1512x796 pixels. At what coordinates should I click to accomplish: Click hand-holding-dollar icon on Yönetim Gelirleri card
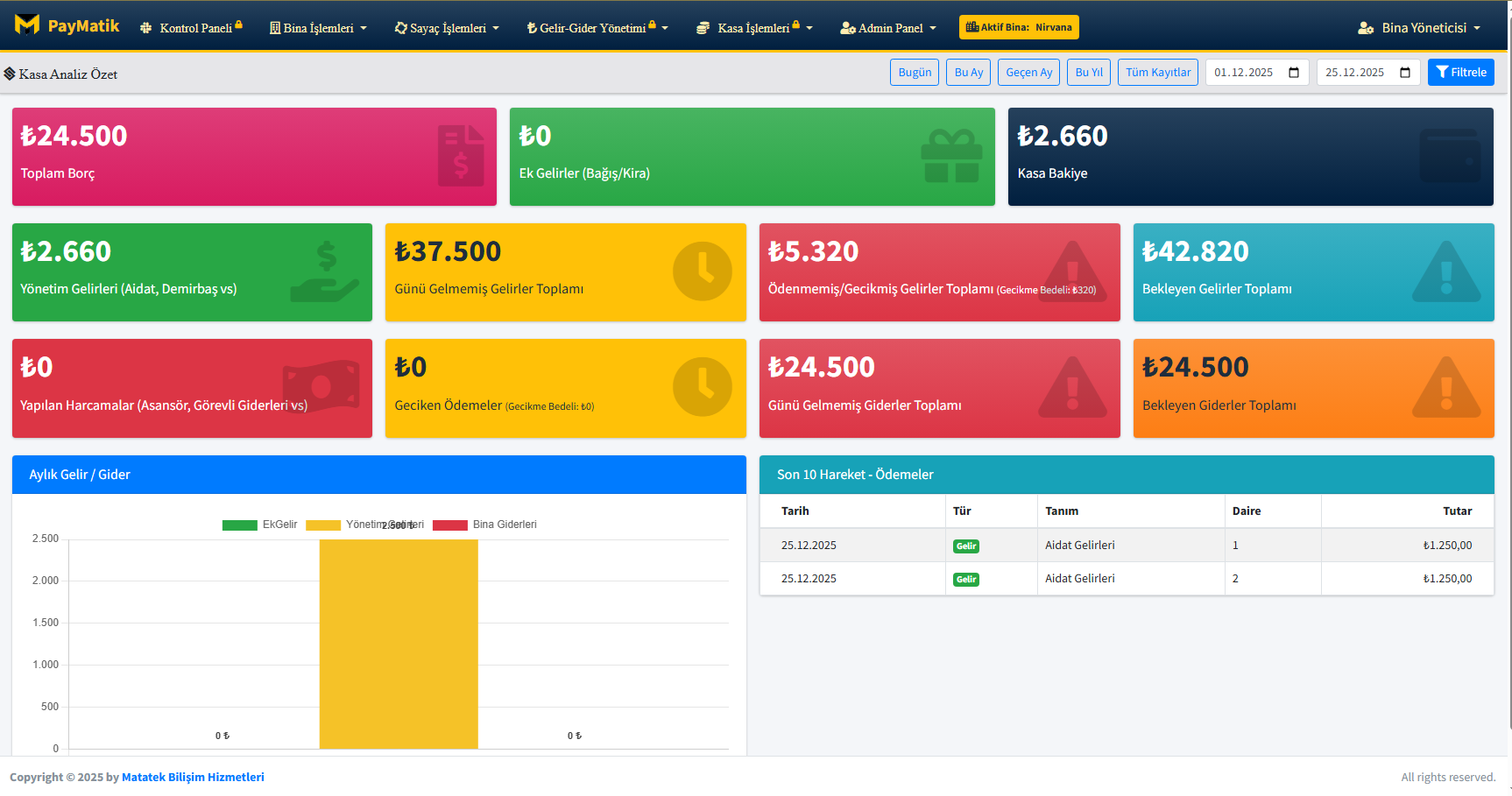tap(325, 271)
